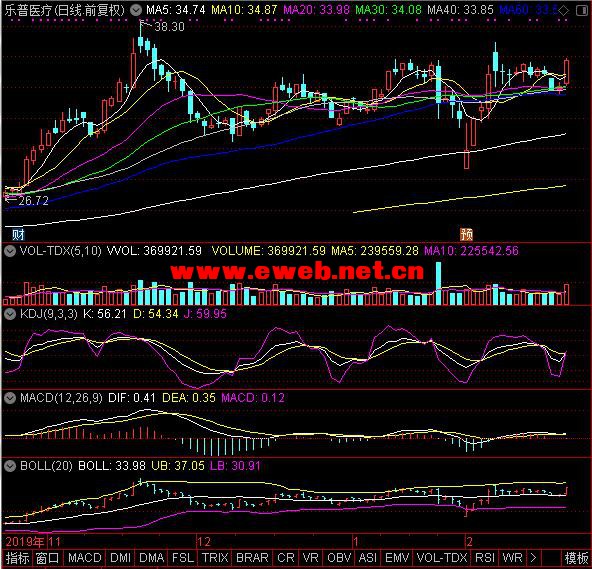Select the OBV indicator tab
Viewport: 592px width, 569px height.
pos(339,558)
